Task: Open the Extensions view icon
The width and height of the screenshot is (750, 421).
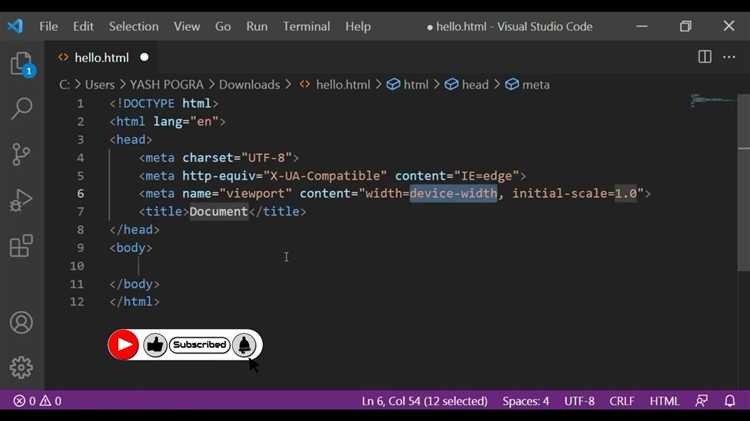Action: coord(21,245)
